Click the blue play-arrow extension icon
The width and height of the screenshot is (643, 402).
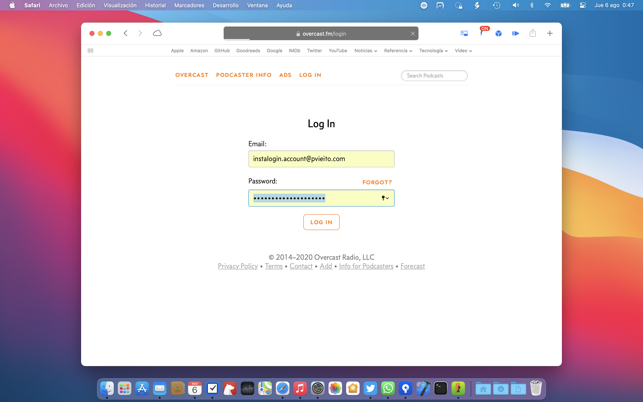[x=515, y=34]
